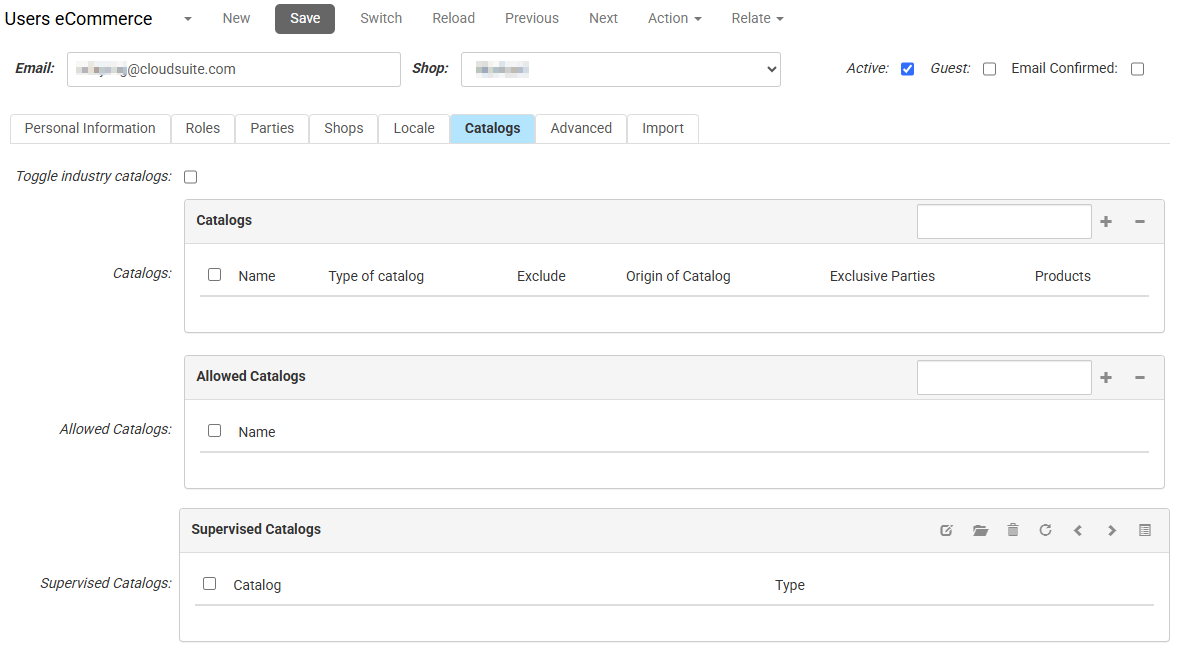This screenshot has height=655, width=1182.
Task: Click the Email input field
Action: (x=233, y=69)
